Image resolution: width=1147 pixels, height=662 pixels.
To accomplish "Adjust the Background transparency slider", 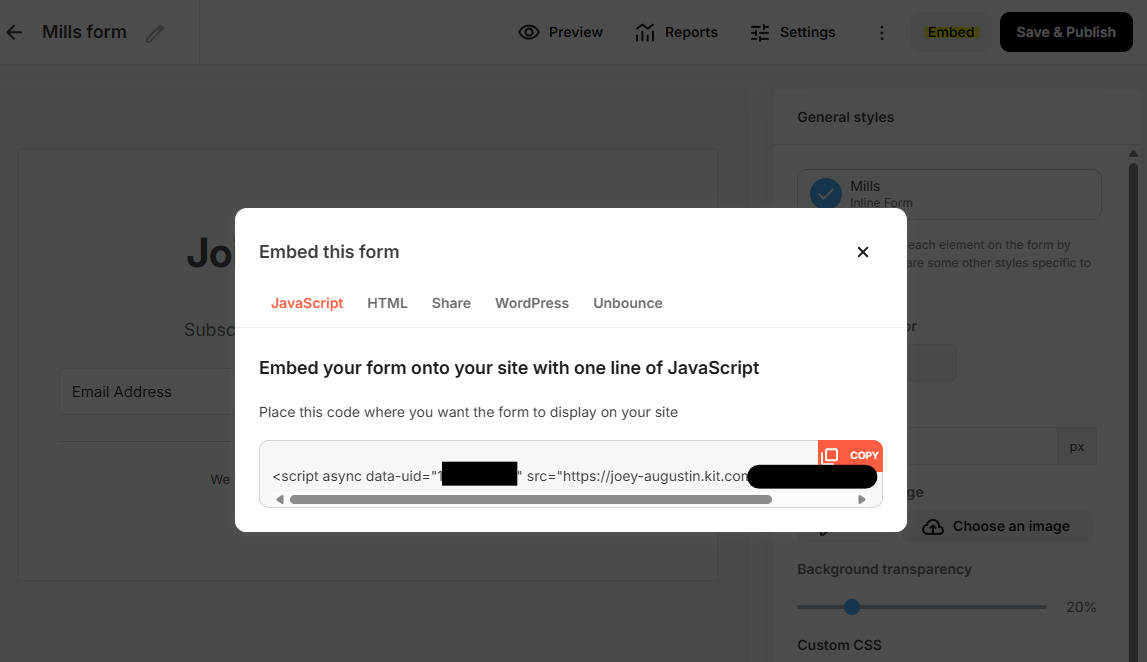I will coord(852,607).
